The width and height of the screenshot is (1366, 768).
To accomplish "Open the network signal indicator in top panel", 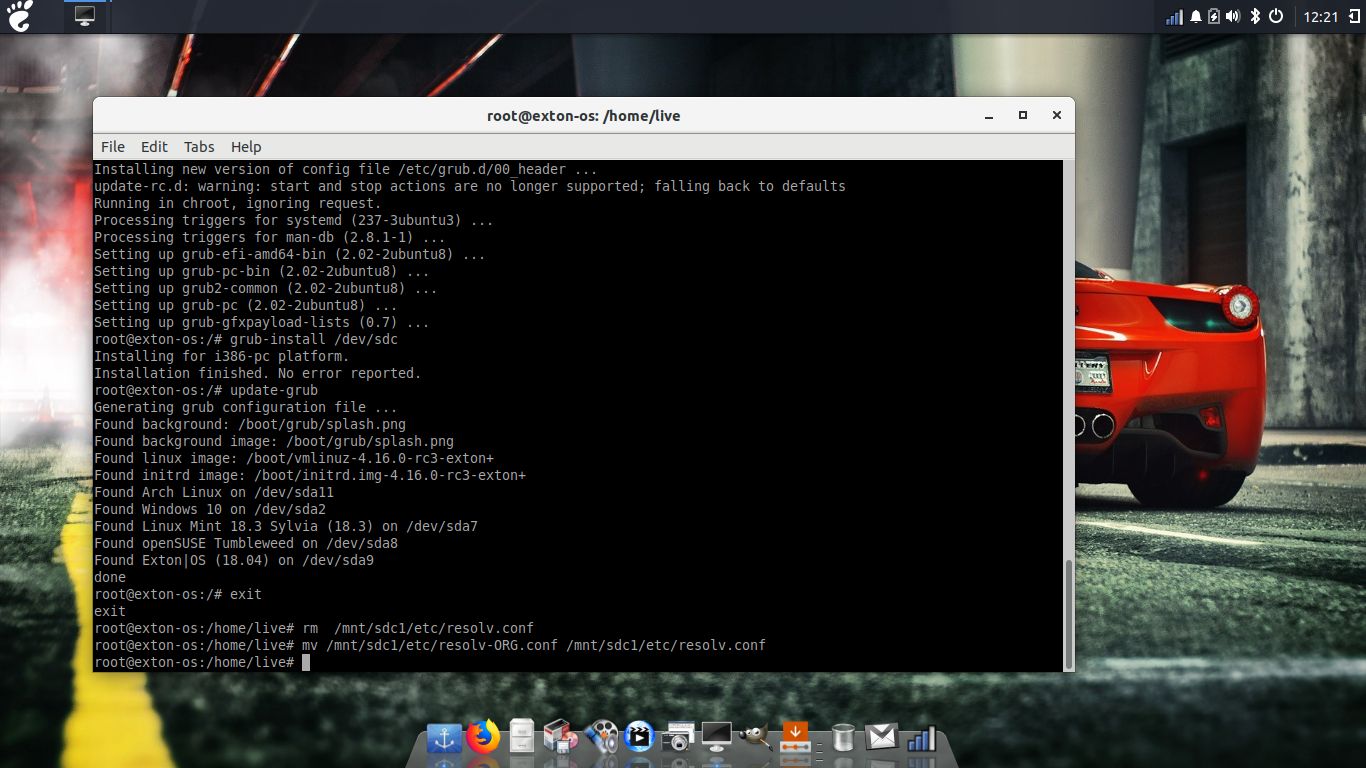I will pos(1174,17).
